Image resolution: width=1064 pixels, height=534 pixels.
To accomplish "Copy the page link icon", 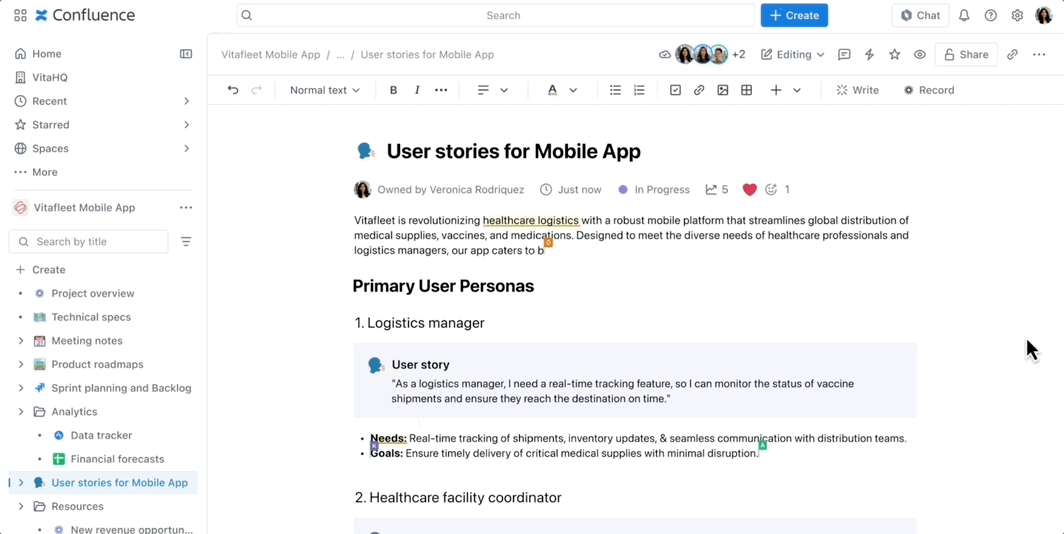I will [x=1012, y=54].
